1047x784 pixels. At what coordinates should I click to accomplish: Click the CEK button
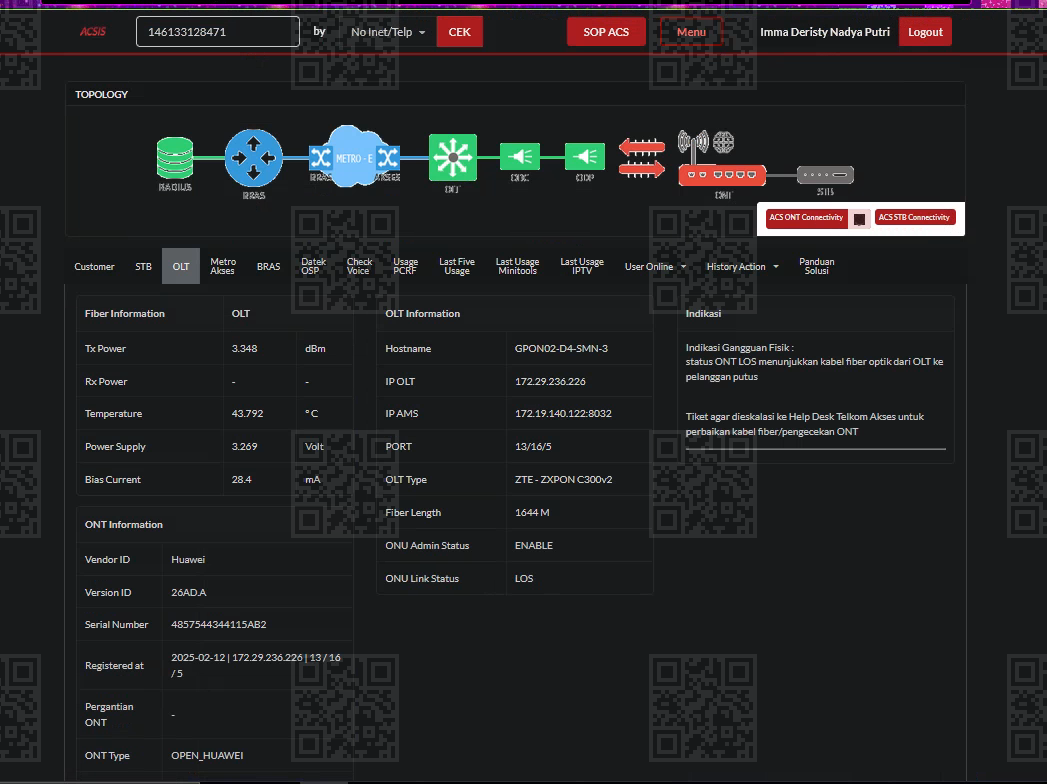[459, 32]
